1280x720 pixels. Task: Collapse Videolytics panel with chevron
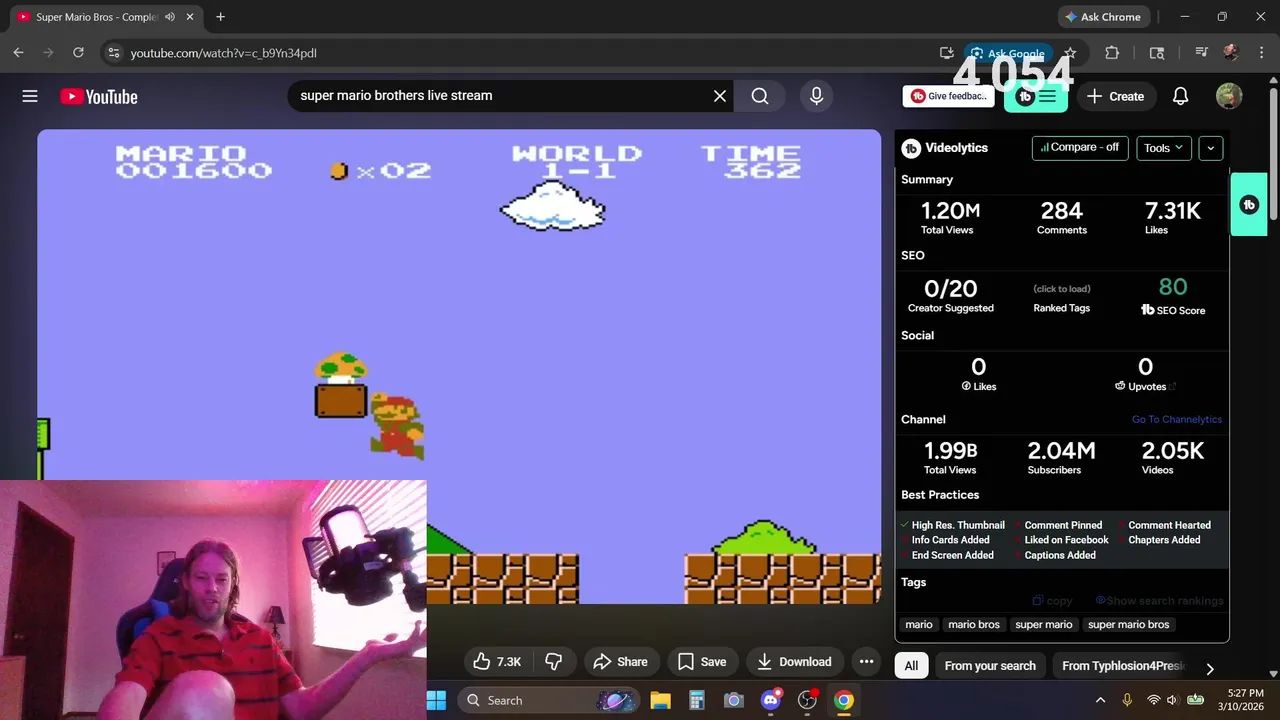point(1210,148)
